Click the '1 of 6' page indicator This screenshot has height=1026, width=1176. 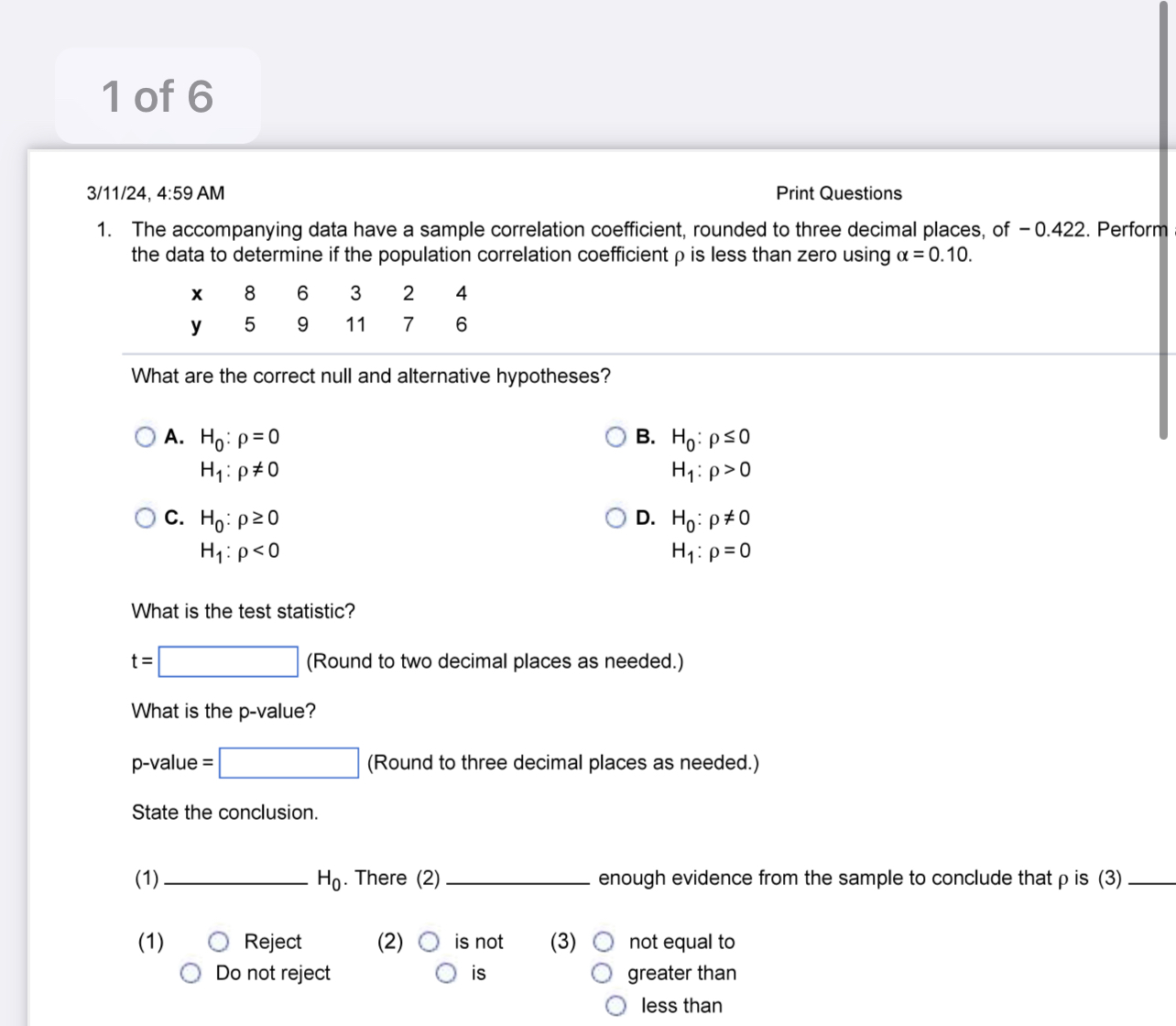click(x=158, y=94)
